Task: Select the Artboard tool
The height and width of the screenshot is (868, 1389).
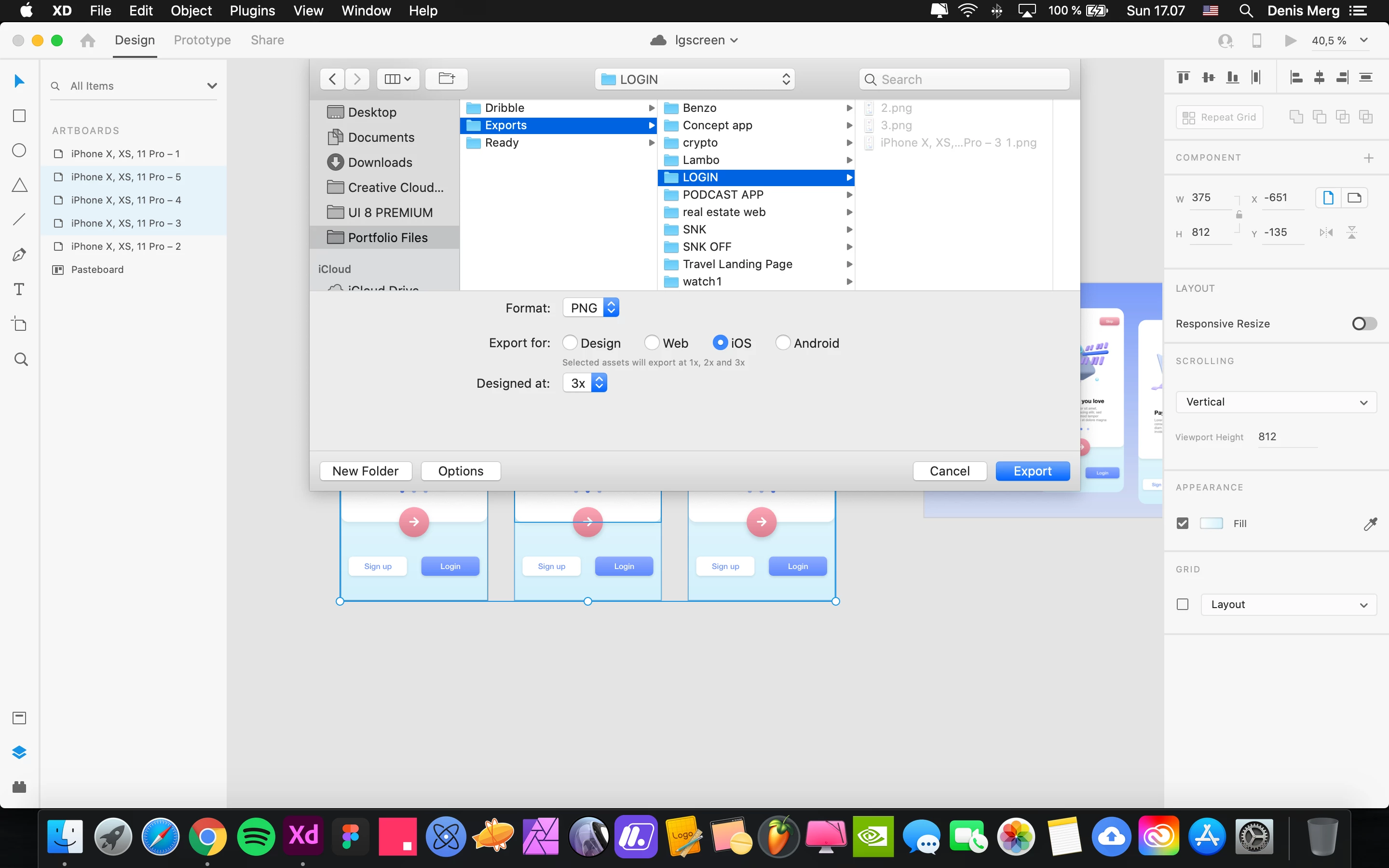Action: pyautogui.click(x=19, y=324)
